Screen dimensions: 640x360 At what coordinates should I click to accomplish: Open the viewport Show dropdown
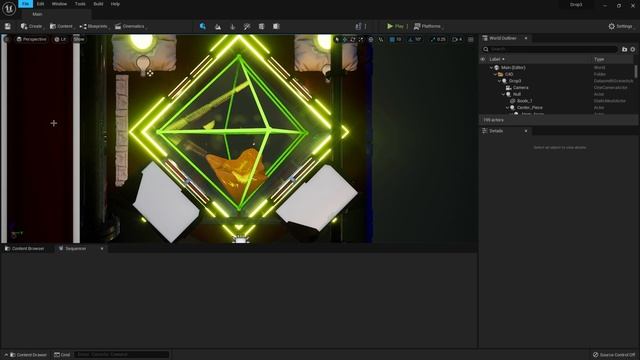79,39
